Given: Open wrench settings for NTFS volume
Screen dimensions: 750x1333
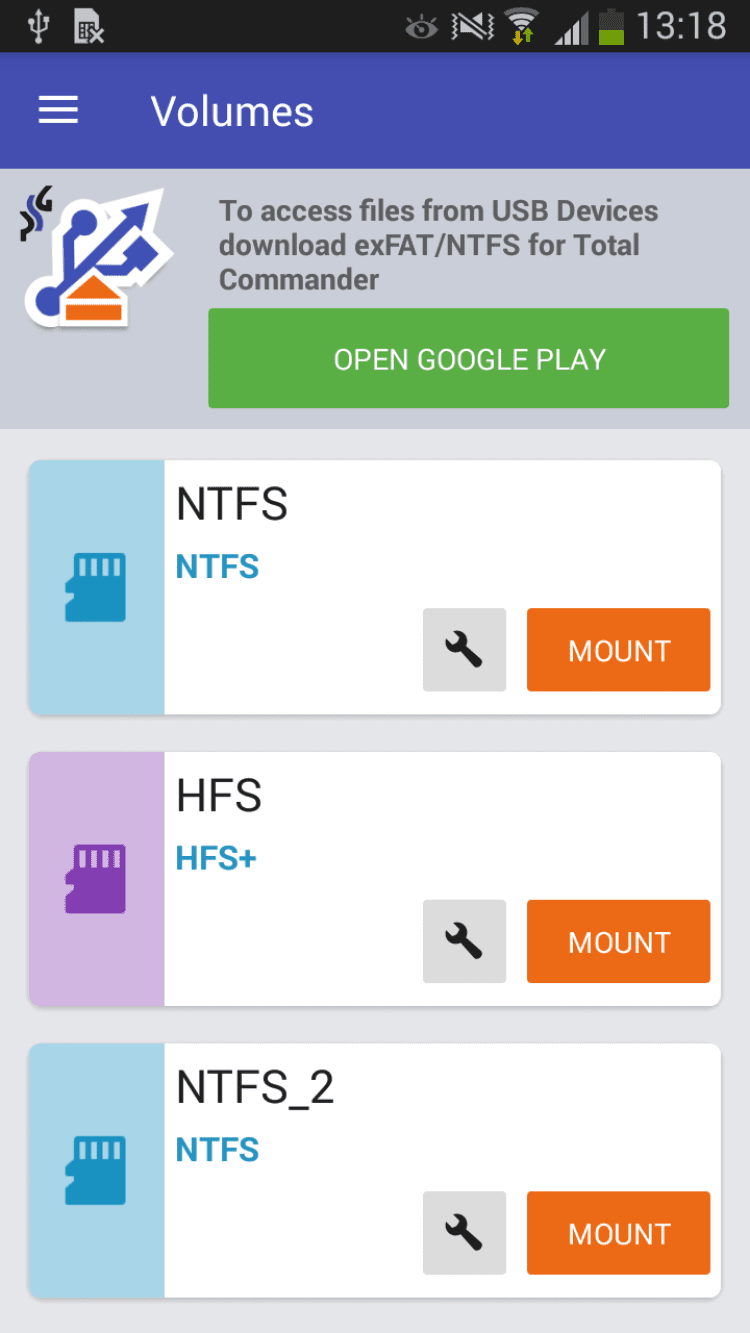Looking at the screenshot, I should 464,650.
